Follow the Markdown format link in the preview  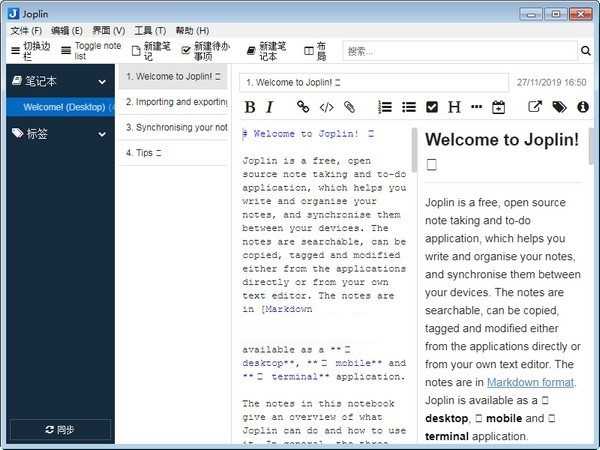530,382
